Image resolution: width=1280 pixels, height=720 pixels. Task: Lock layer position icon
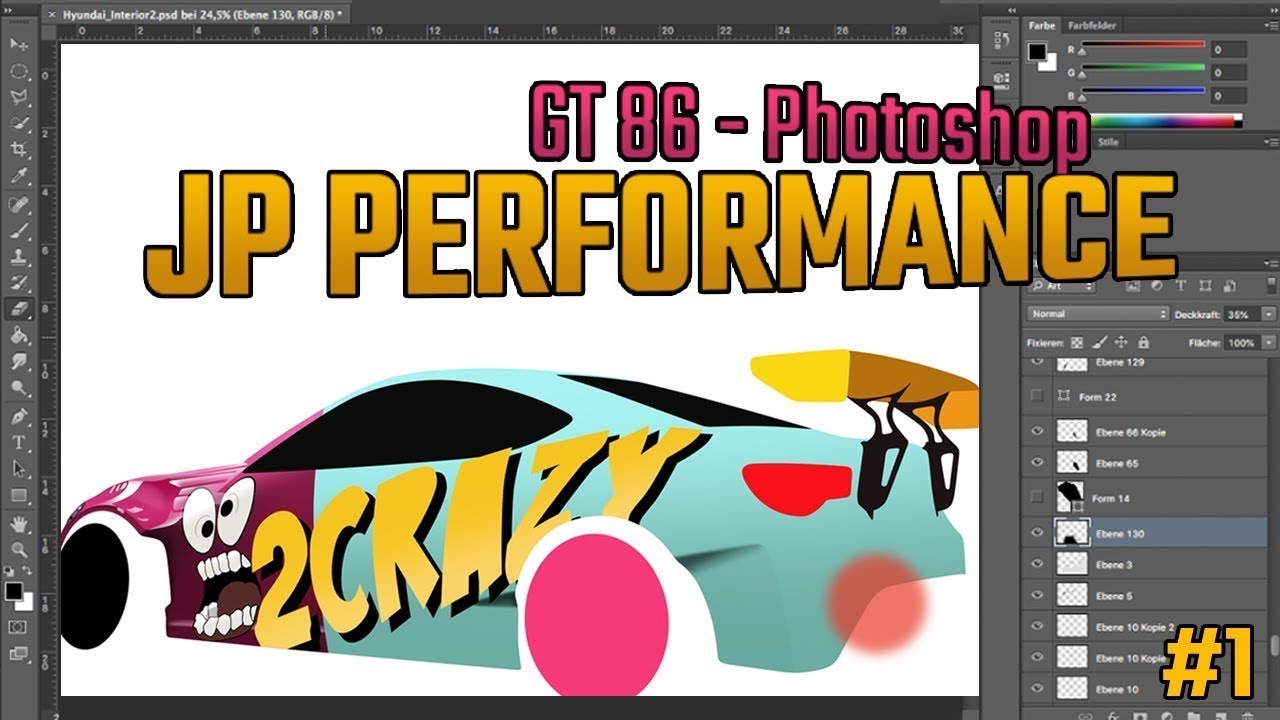[1121, 342]
